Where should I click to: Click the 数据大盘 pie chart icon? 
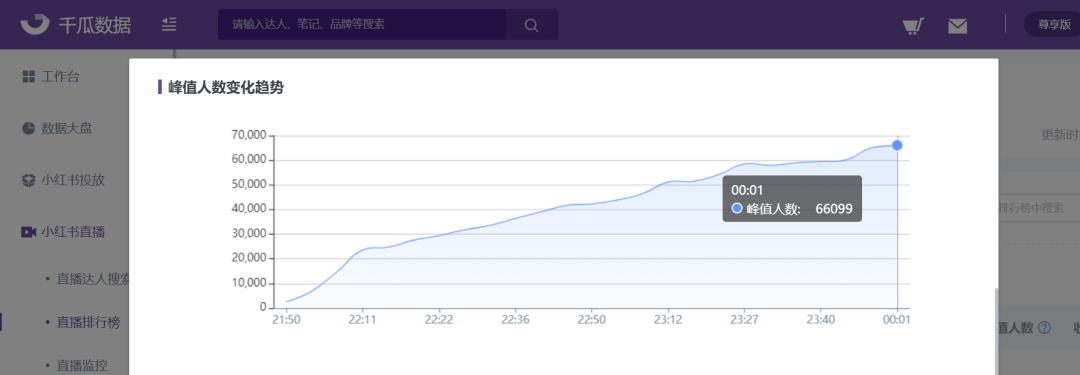click(28, 128)
